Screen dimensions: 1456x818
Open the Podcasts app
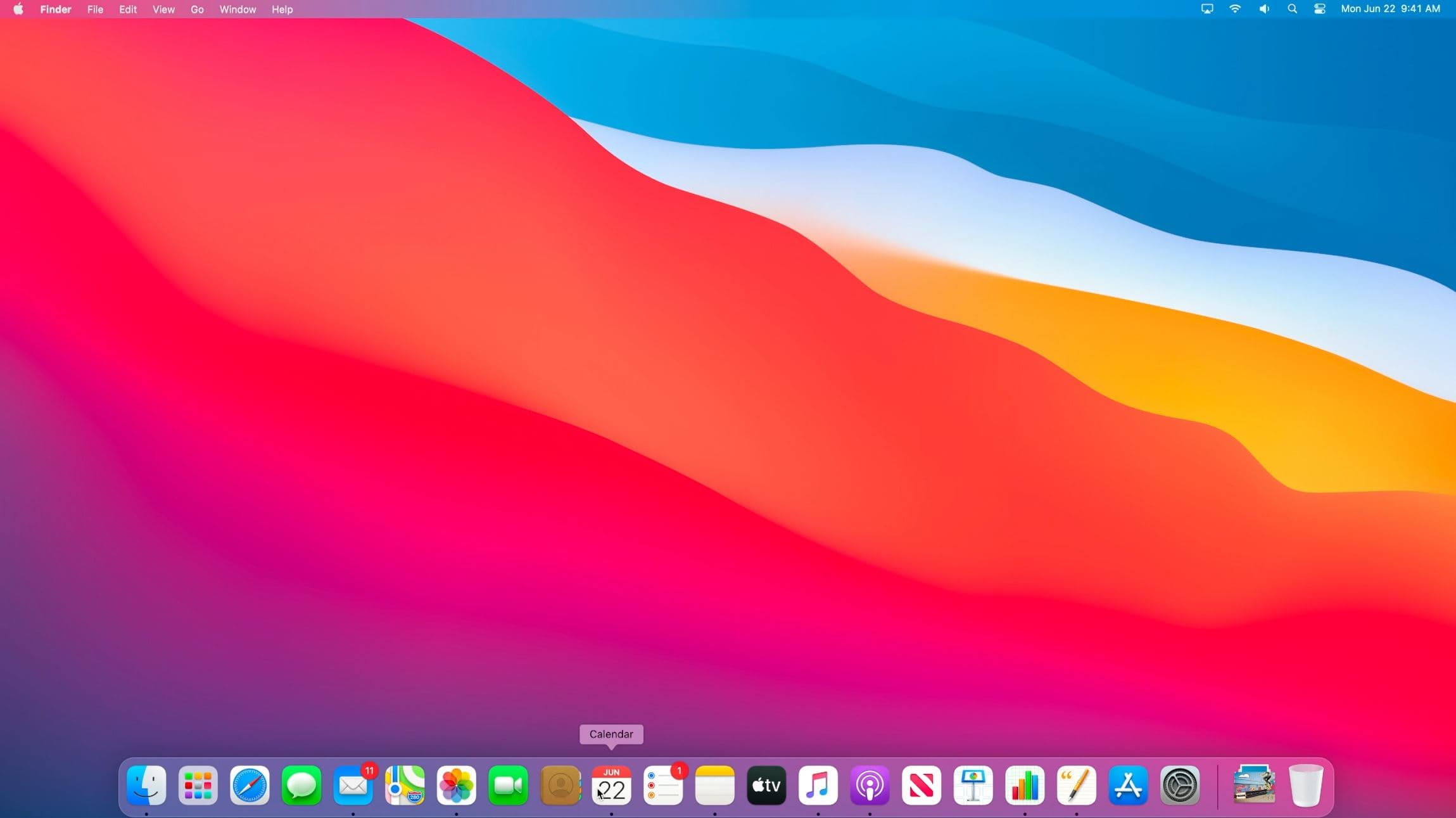[x=869, y=786]
